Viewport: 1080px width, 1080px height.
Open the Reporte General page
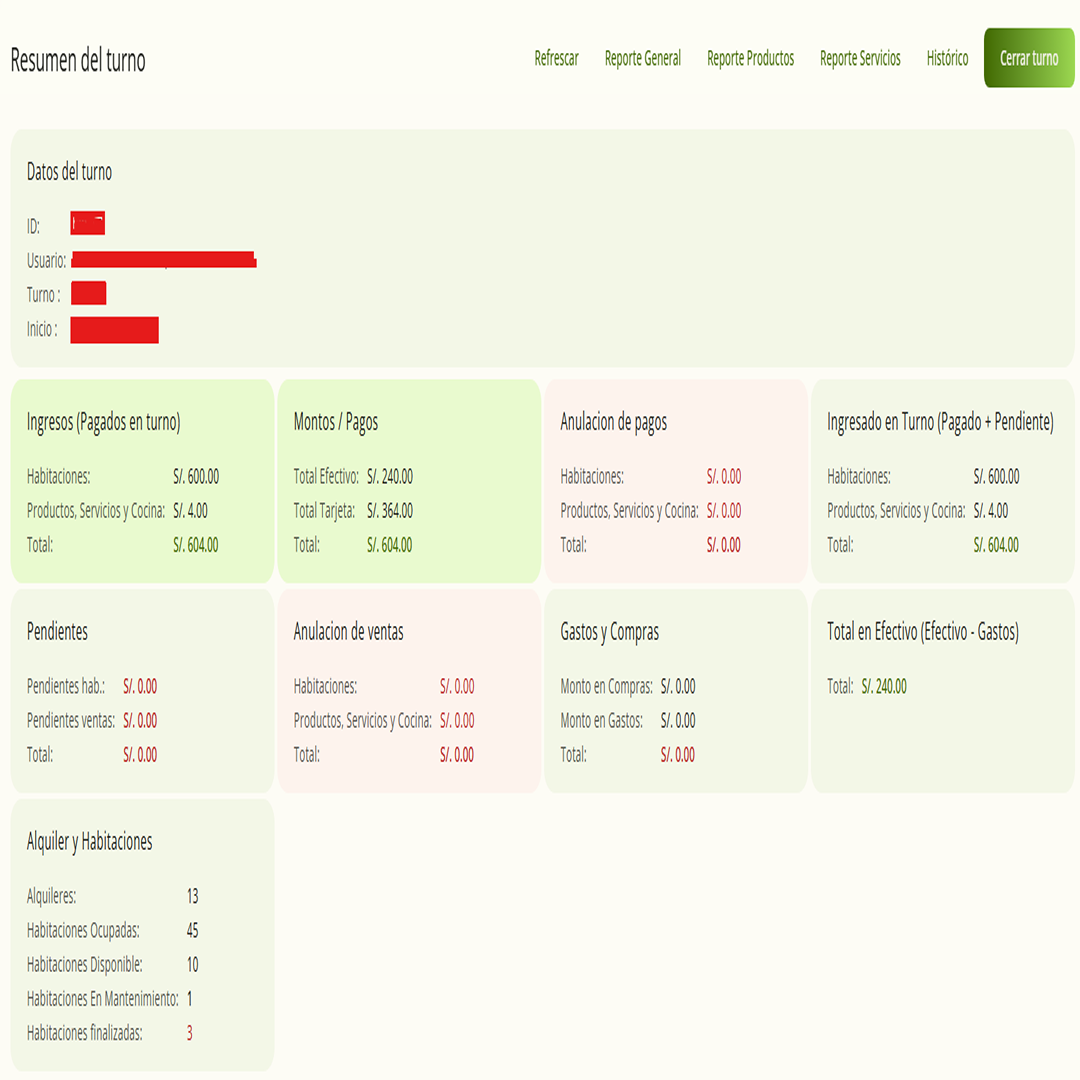(x=642, y=59)
